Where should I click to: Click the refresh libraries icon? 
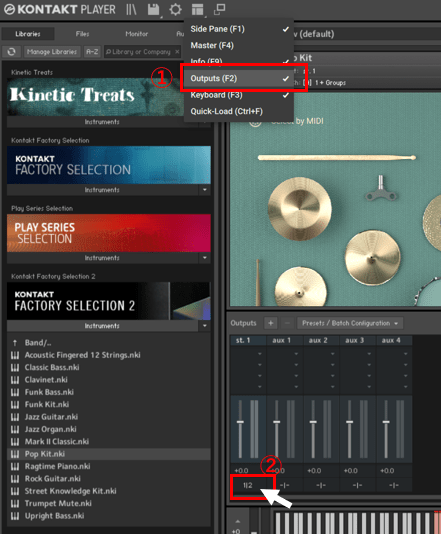[12, 52]
